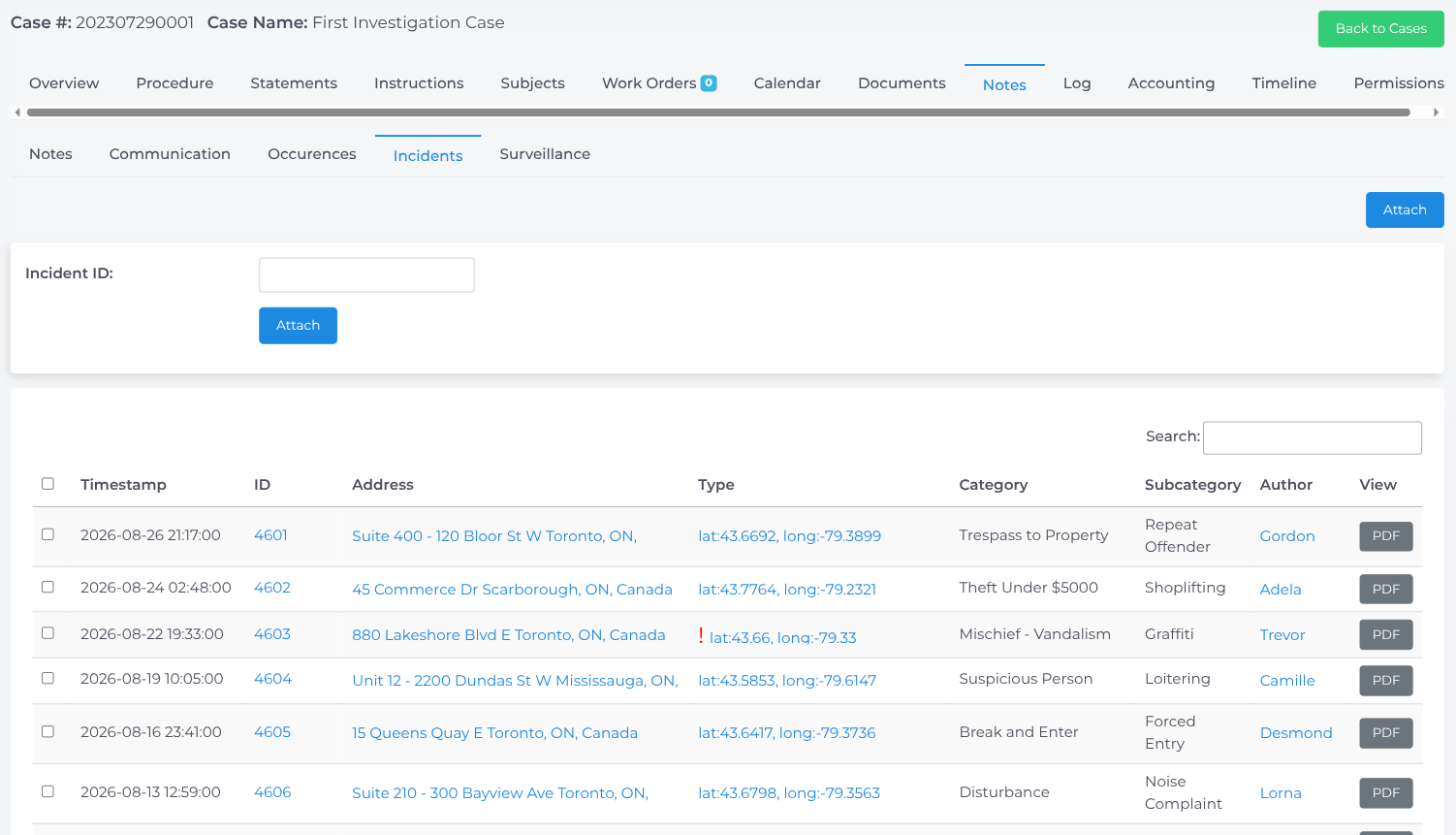
Task: Open PDF for the Graffiti incident
Action: point(1386,635)
